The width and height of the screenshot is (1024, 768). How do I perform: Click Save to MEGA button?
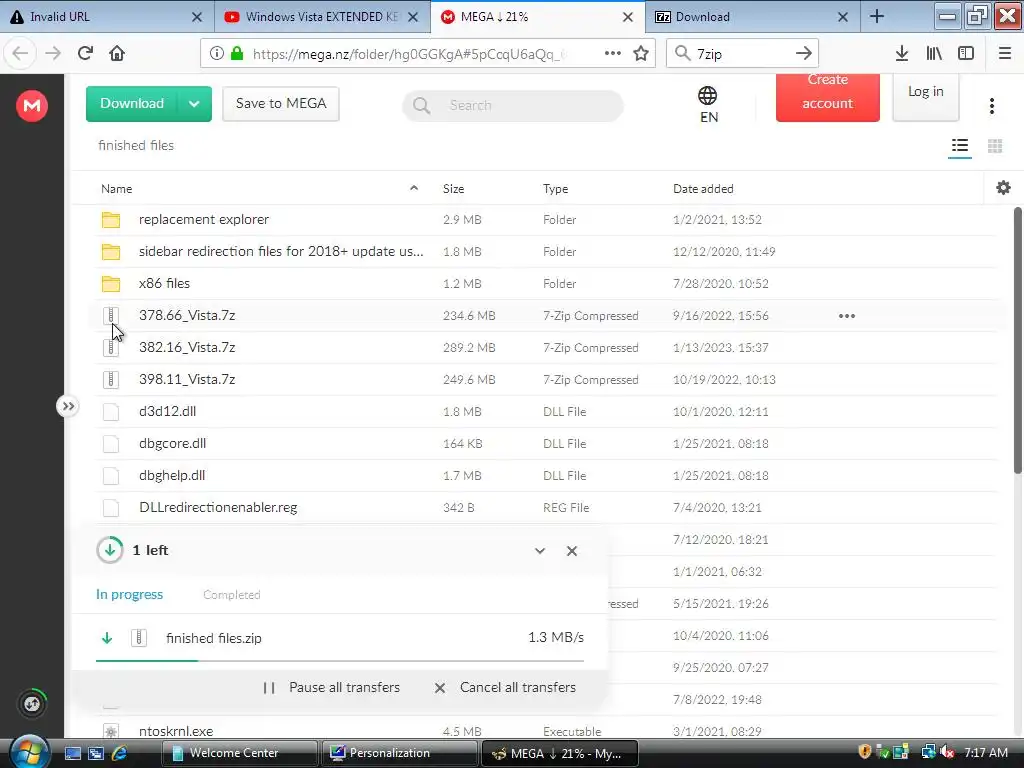tap(281, 104)
